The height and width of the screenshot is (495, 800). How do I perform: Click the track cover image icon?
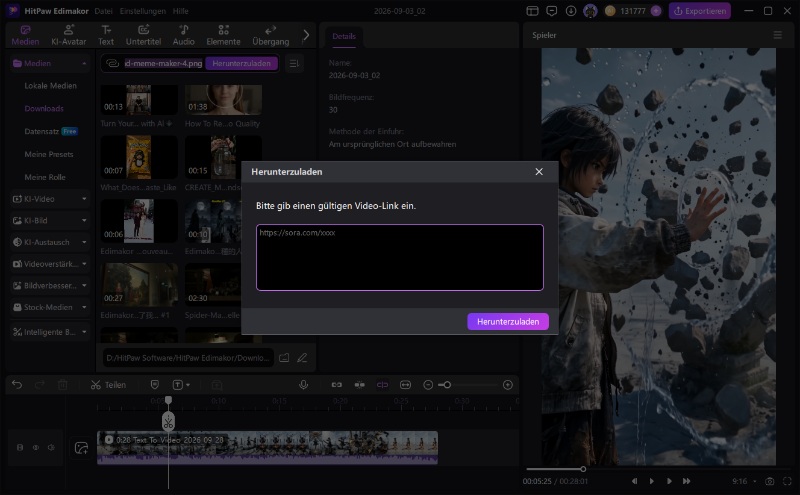[81, 448]
